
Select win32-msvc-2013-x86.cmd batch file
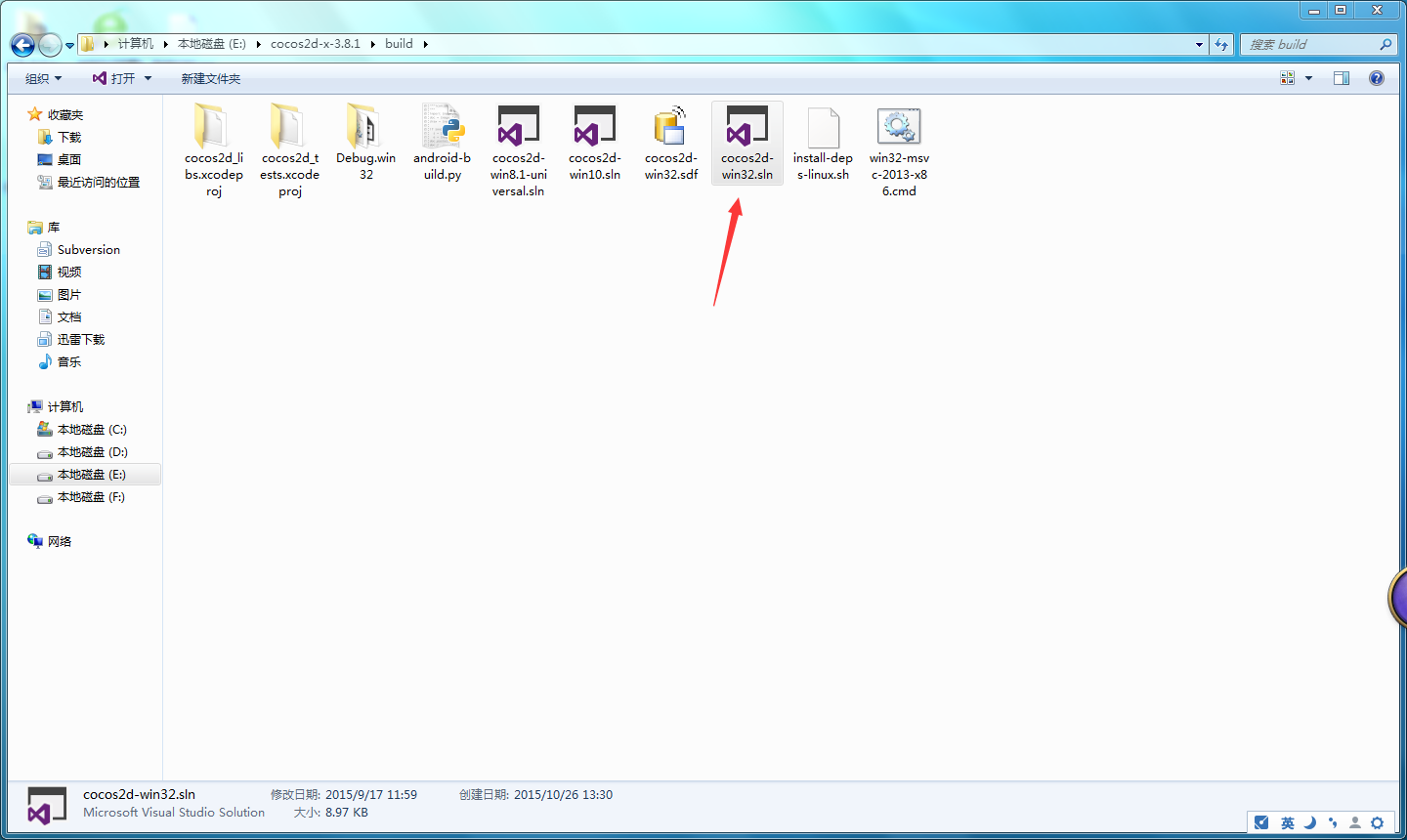900,151
